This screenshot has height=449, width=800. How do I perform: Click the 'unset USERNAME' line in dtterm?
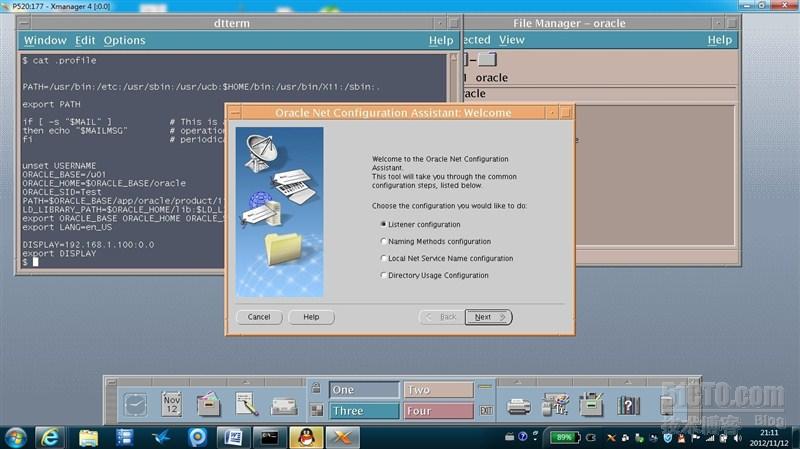pos(59,166)
